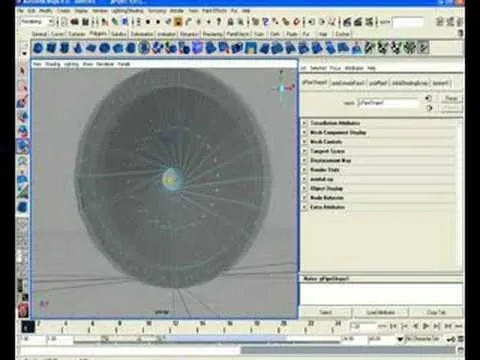Image resolution: width=480 pixels, height=360 pixels.
Task: Create a polygon sphere from the shelf
Action: tap(38, 48)
